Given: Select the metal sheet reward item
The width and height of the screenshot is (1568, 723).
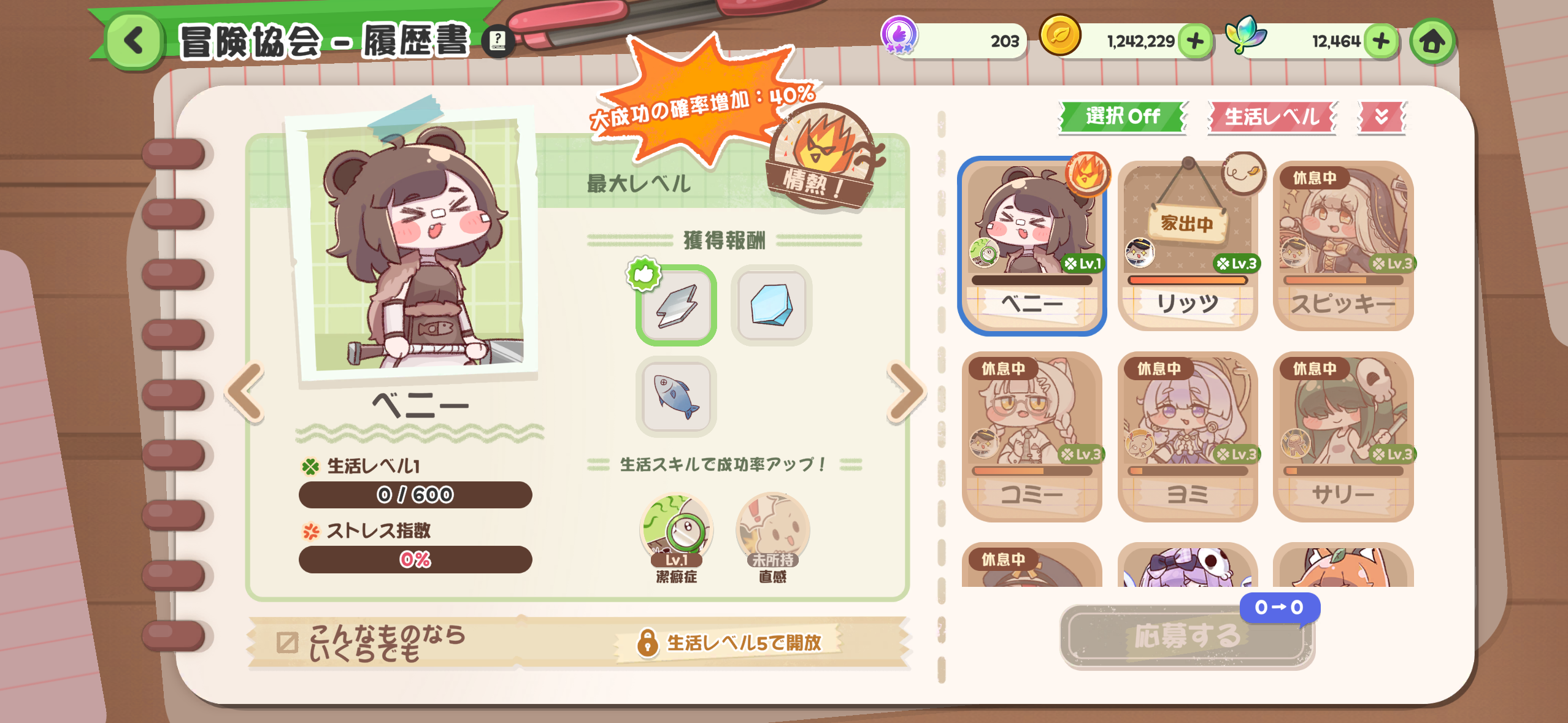Looking at the screenshot, I should coord(676,305).
